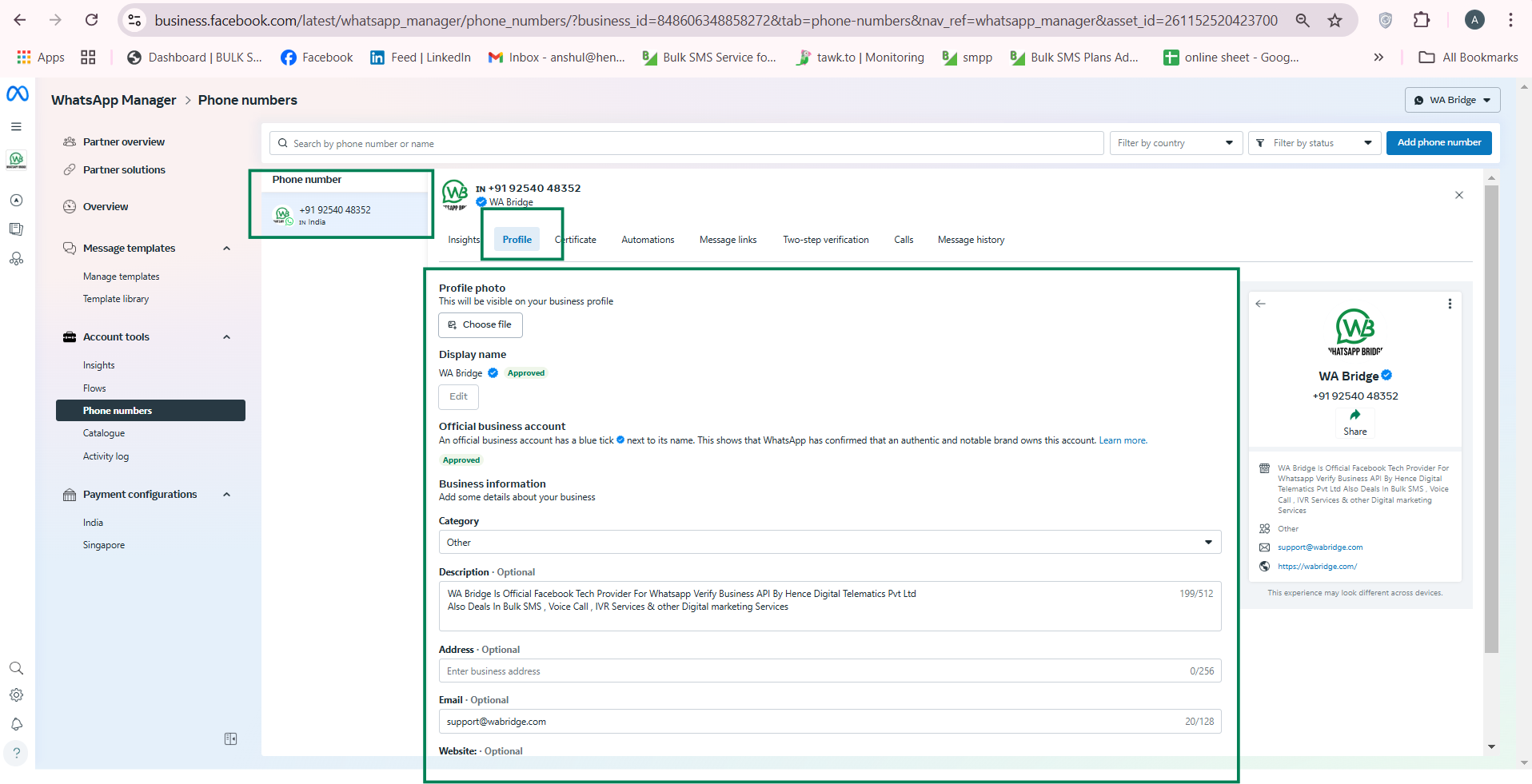
Task: Collapse sidebar panel icon
Action: pos(230,739)
